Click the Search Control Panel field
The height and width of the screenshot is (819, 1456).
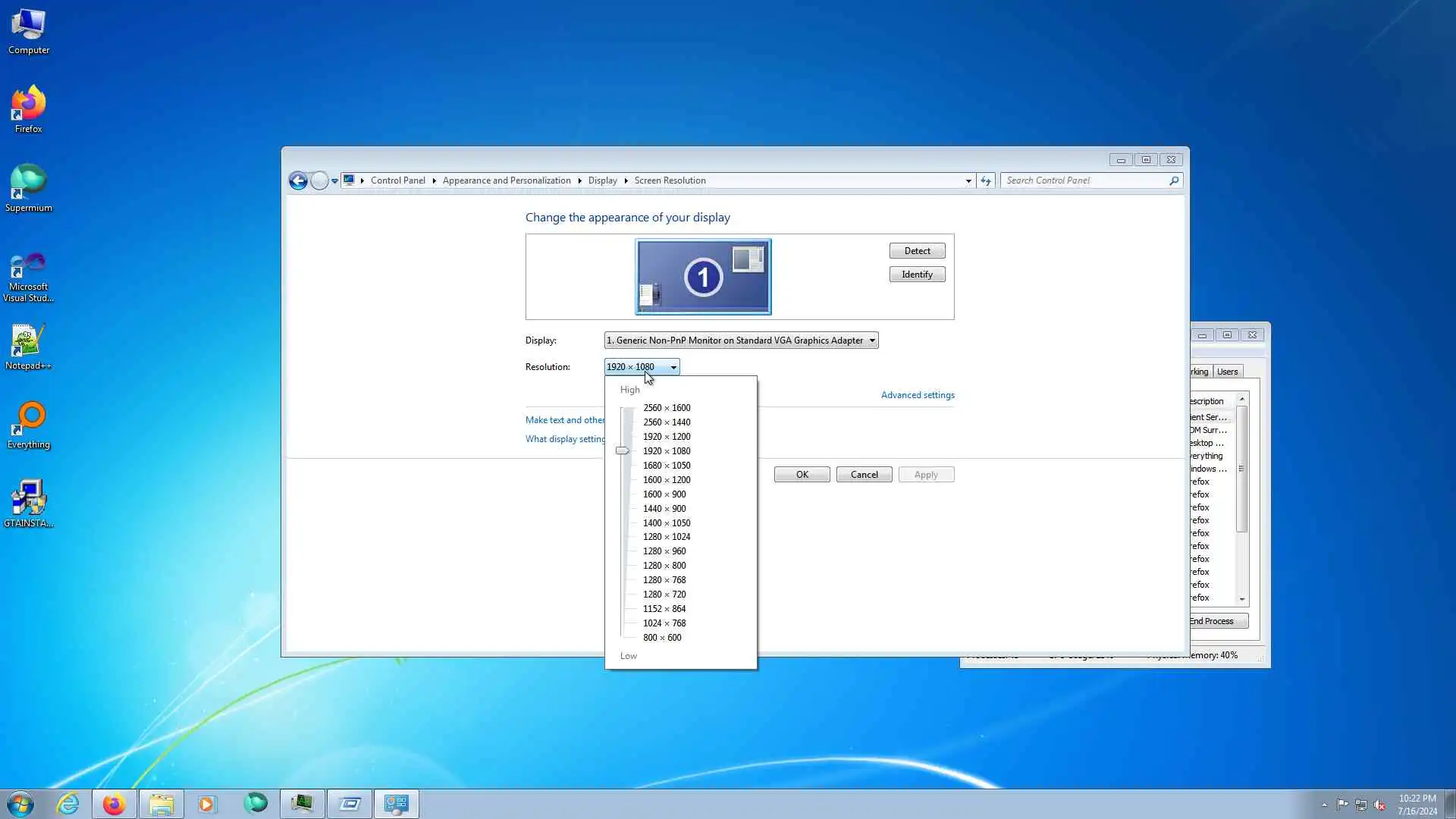click(1084, 180)
